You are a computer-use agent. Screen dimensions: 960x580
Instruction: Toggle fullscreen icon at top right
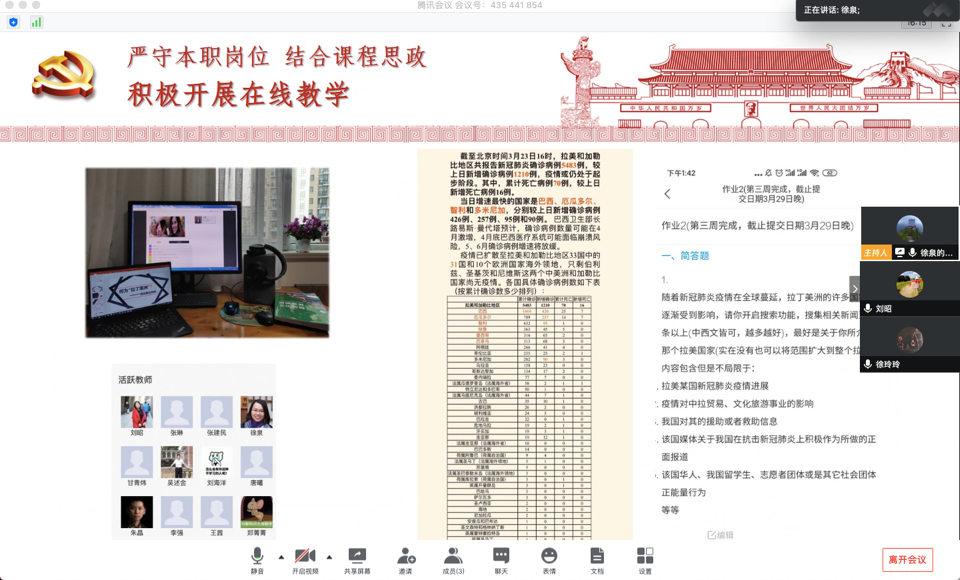coord(946,22)
